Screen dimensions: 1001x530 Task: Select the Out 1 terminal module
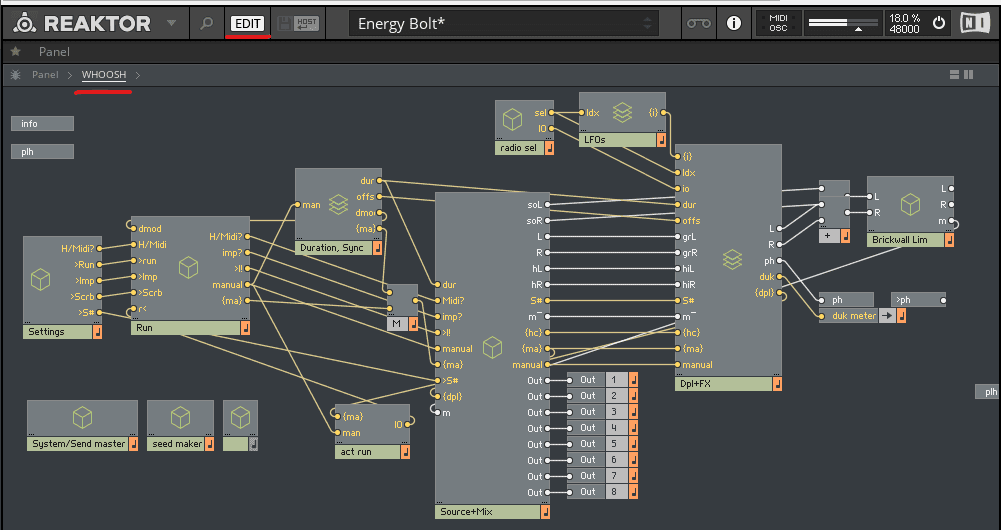(601, 379)
